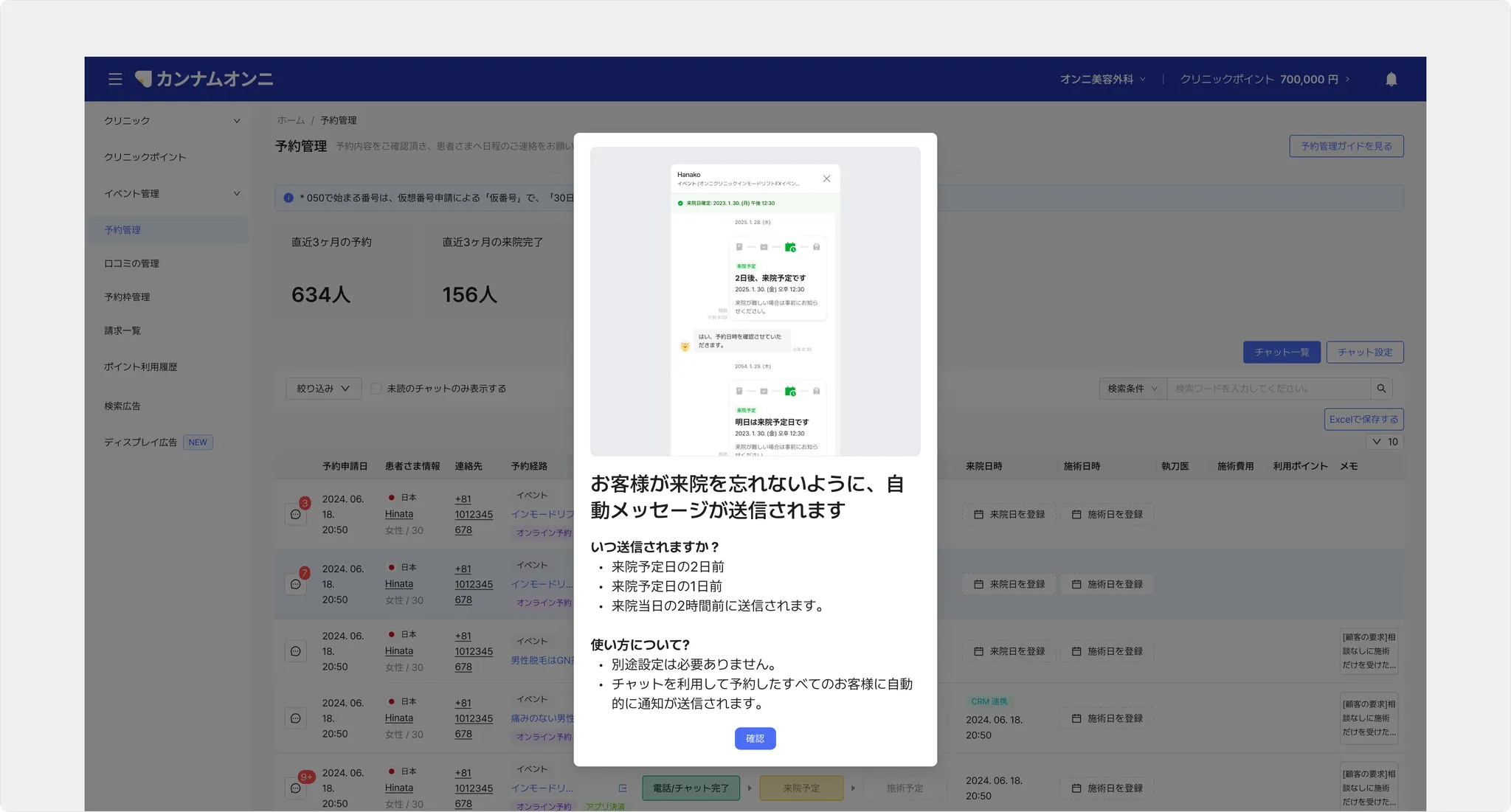This screenshot has width=1511, height=812.
Task: Click the カンナムオンニ logo
Action: (x=204, y=79)
